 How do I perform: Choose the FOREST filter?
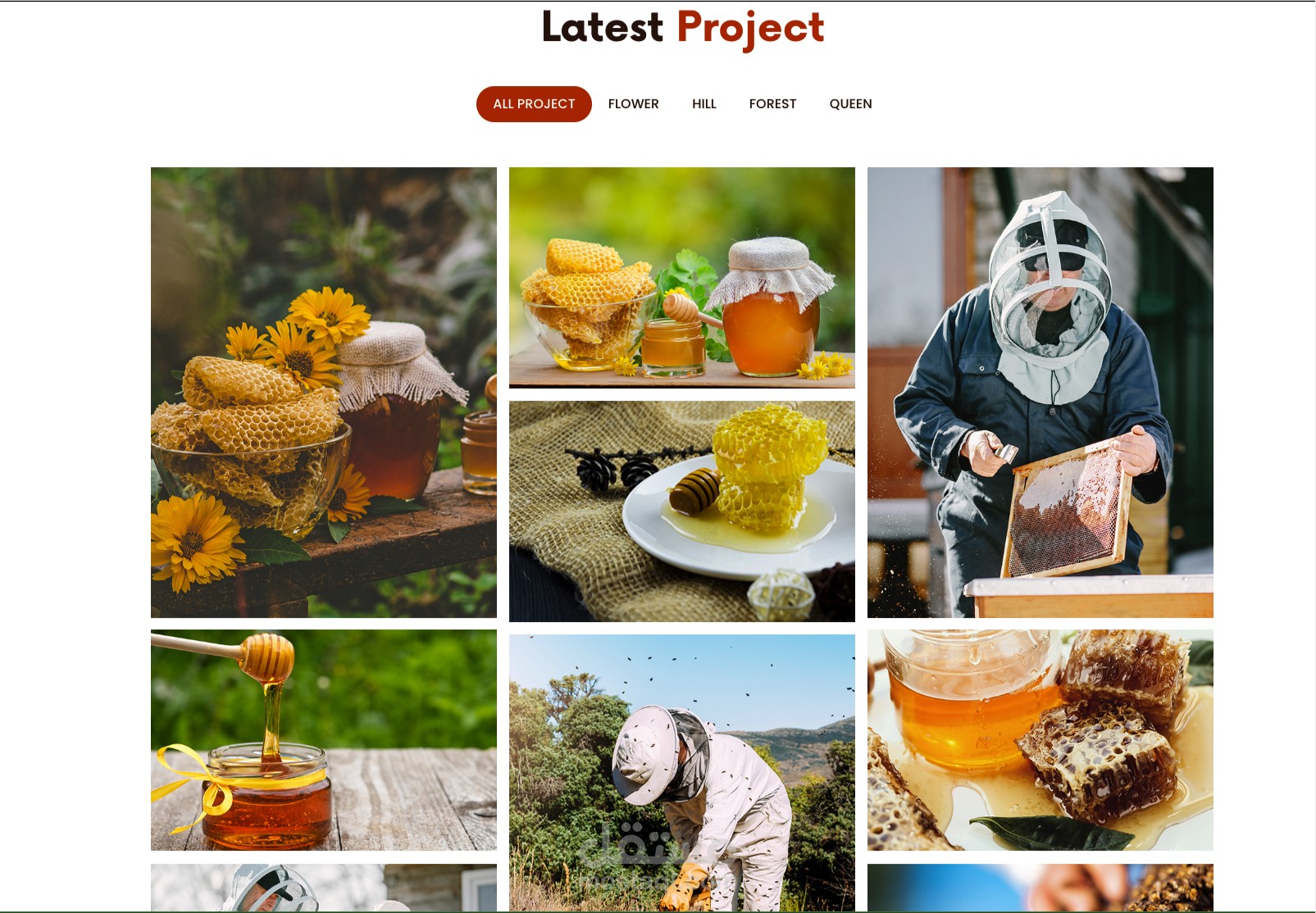tap(772, 104)
